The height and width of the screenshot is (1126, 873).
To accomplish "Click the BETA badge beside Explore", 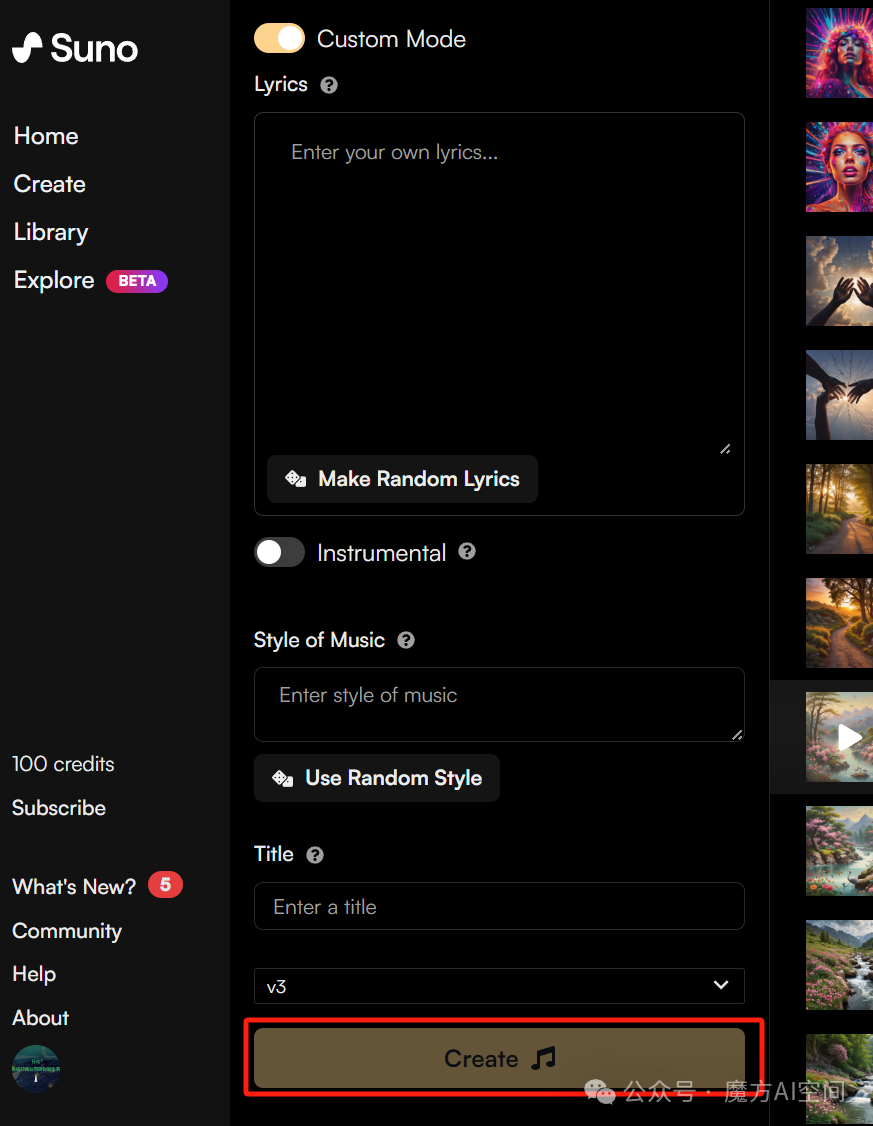I will 137,281.
